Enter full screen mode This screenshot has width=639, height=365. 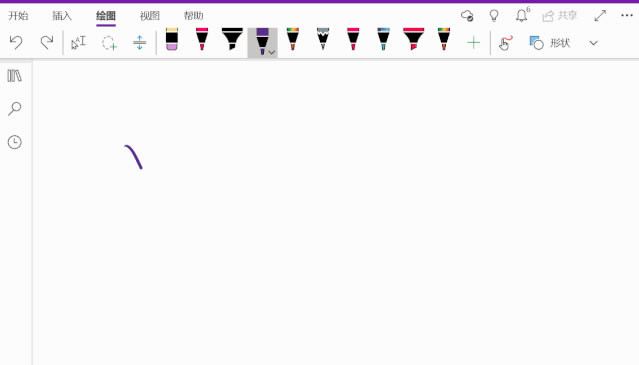pos(600,16)
